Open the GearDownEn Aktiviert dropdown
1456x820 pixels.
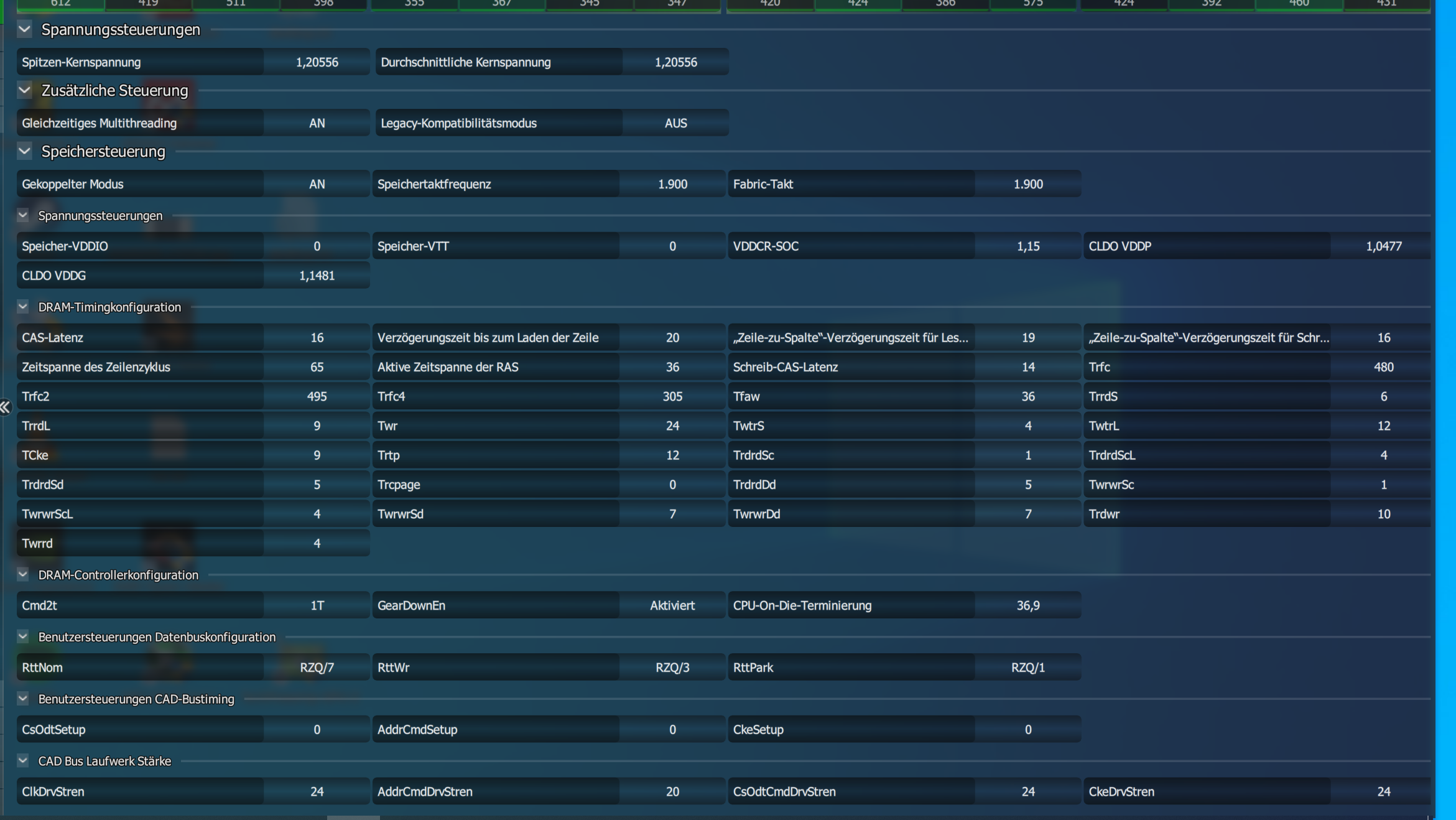pyautogui.click(x=672, y=605)
